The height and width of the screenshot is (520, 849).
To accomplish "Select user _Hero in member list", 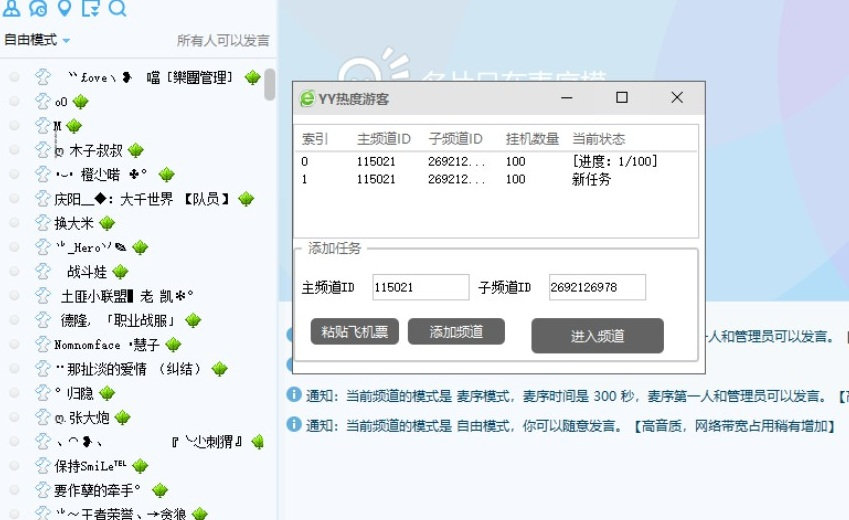I will 90,248.
